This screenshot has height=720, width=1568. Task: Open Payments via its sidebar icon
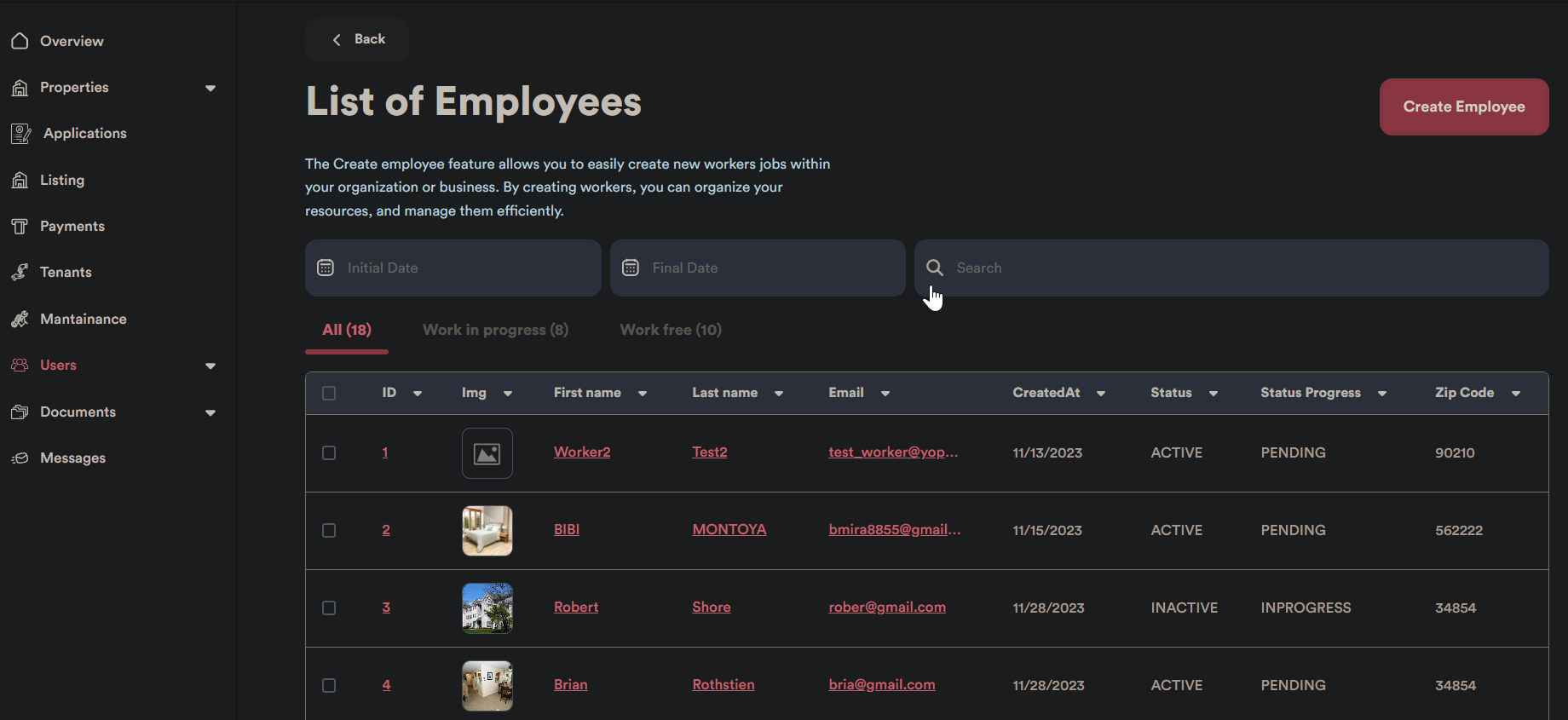20,227
